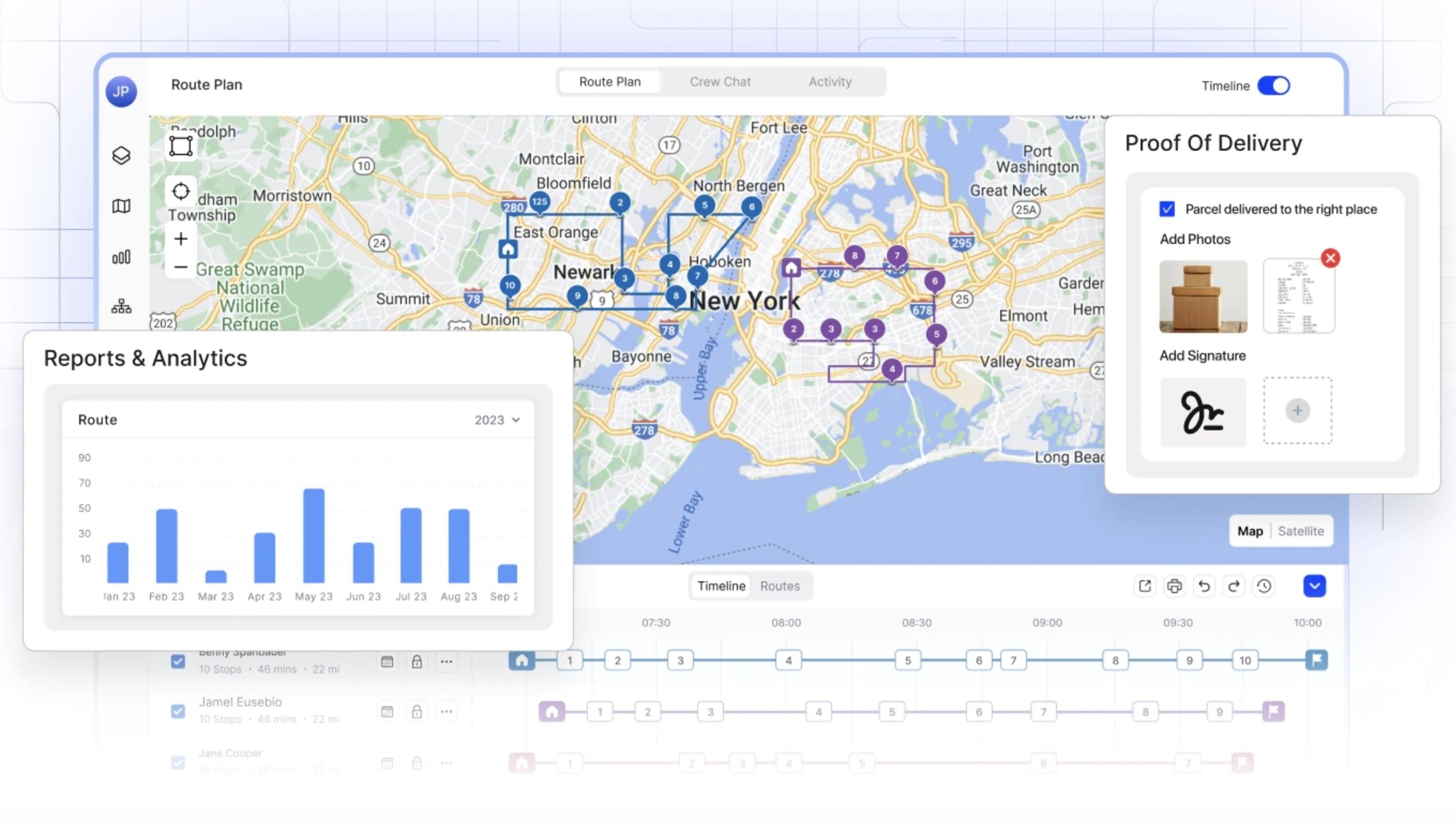
Task: Switch map to Map view
Action: [1250, 531]
